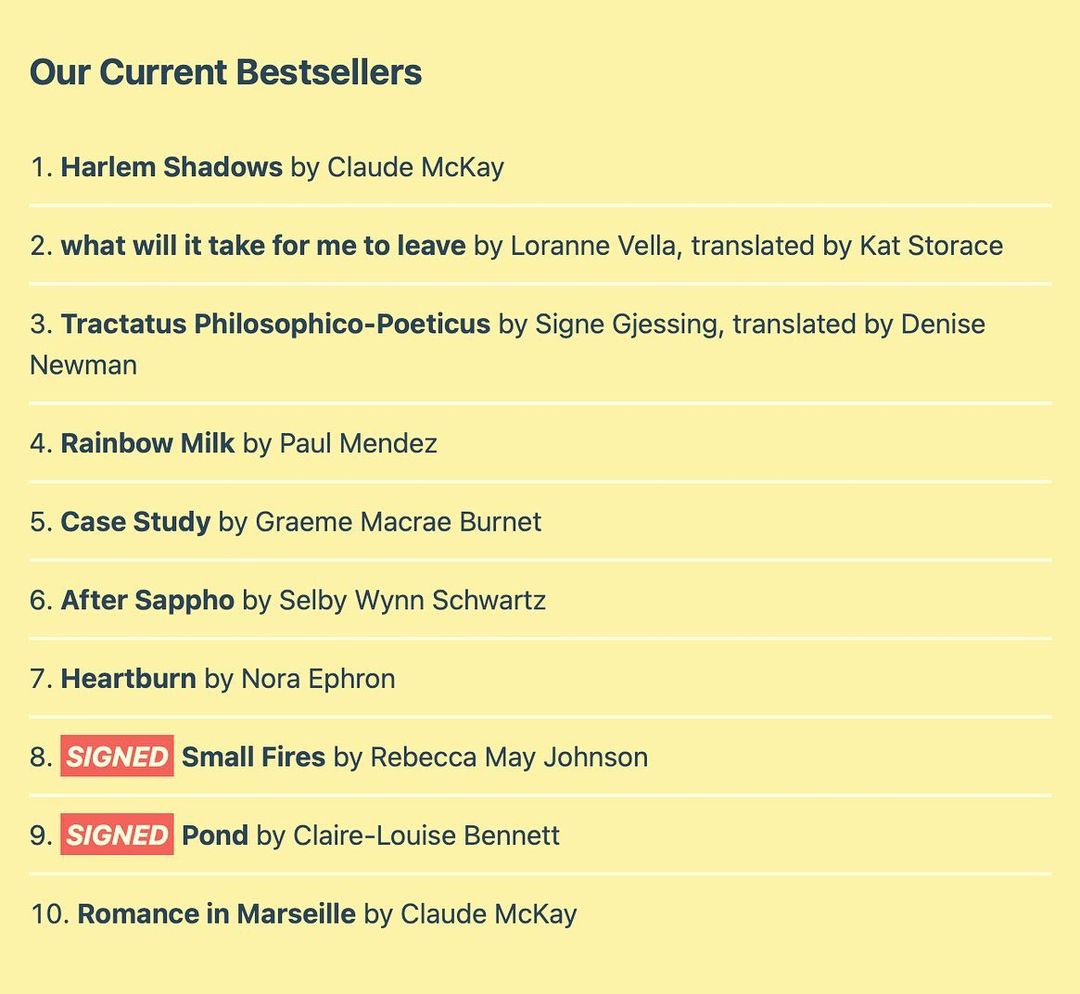Click the title "what will it take for me to leave"
This screenshot has width=1080, height=994.
(x=263, y=245)
